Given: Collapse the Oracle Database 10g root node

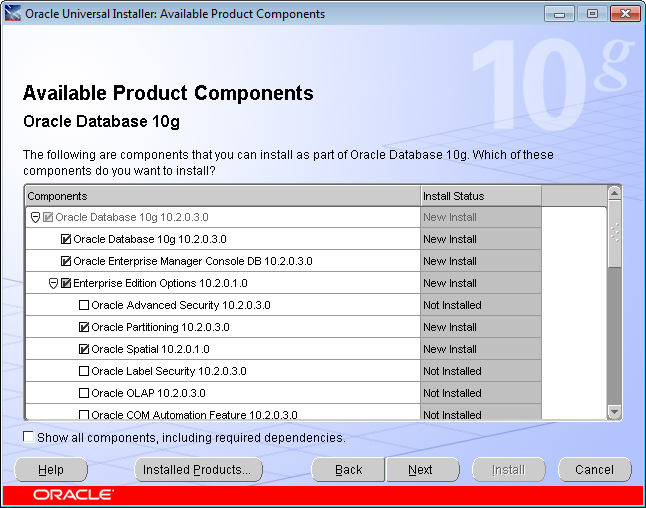Looking at the screenshot, I should click(x=35, y=217).
